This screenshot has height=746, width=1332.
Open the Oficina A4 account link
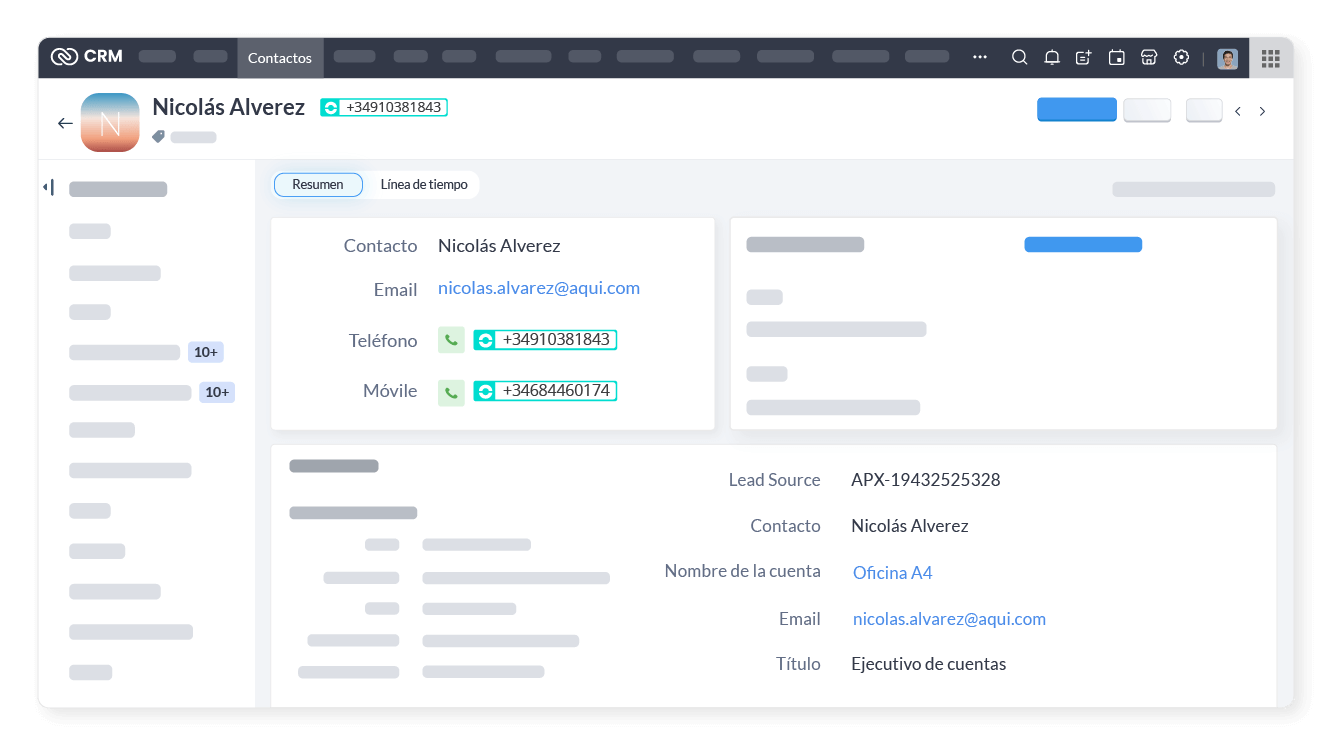click(891, 572)
